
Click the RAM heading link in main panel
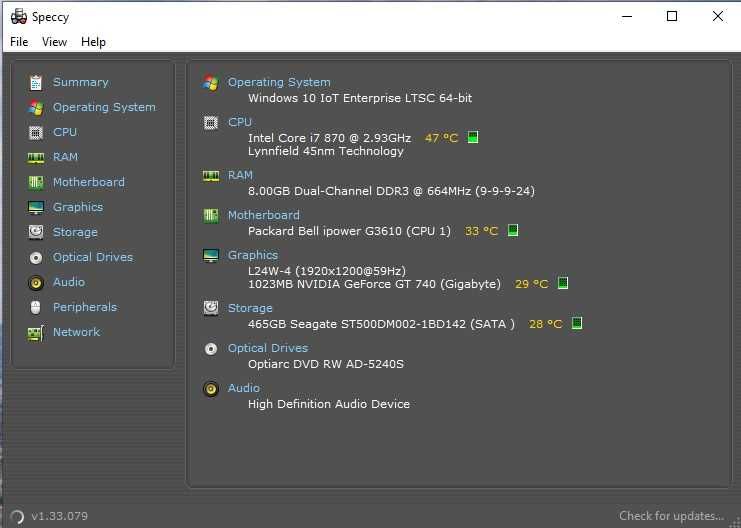[241, 175]
